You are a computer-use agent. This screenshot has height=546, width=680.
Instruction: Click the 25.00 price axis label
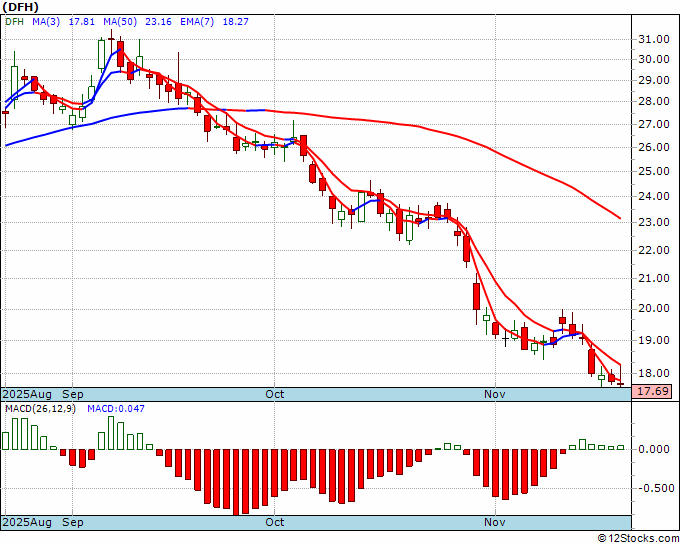(654, 171)
